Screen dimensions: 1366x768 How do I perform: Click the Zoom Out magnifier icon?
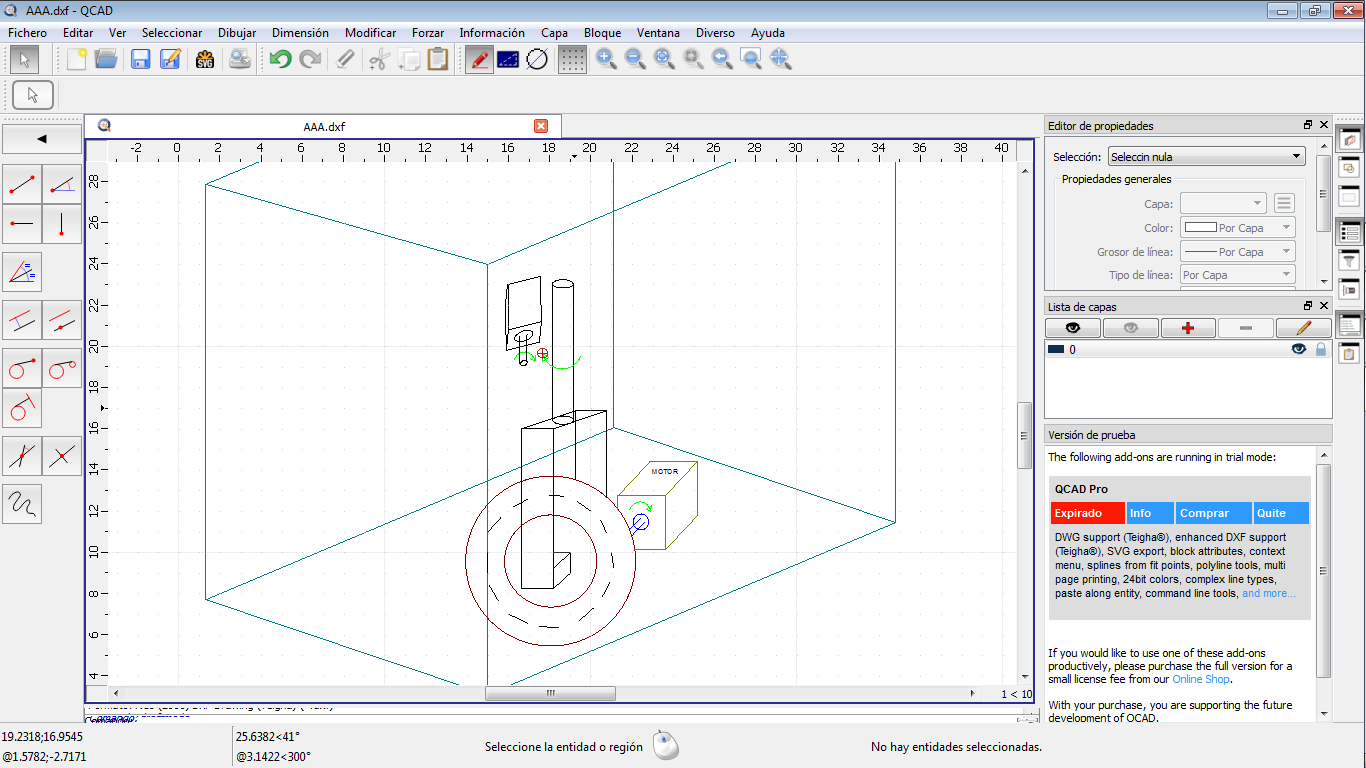tap(635, 59)
